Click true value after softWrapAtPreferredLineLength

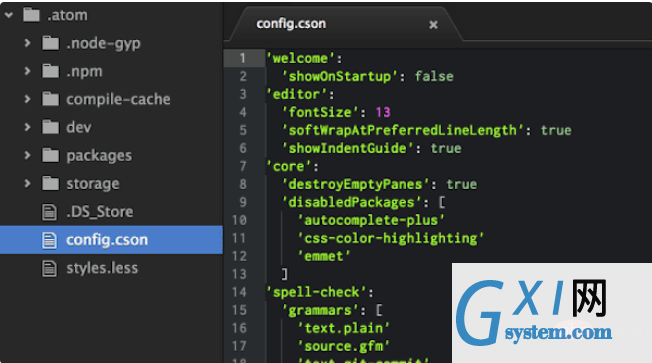point(556,131)
